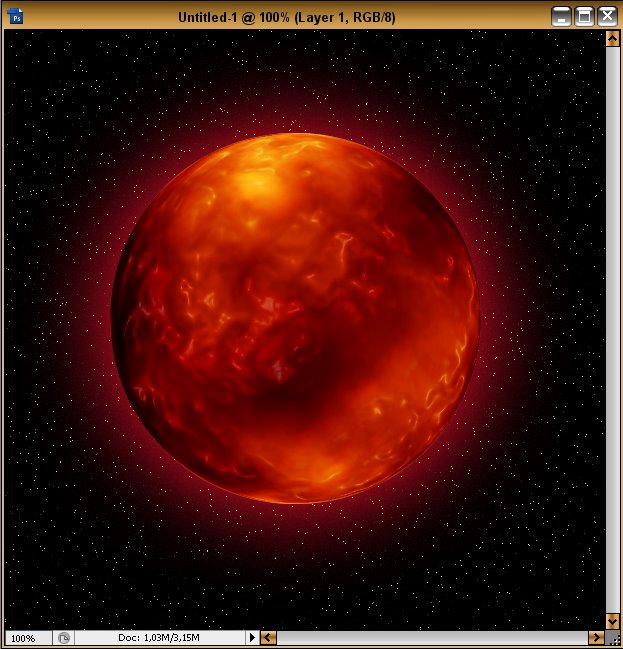
Task: Click the 100% zoom level field
Action: [x=28, y=638]
